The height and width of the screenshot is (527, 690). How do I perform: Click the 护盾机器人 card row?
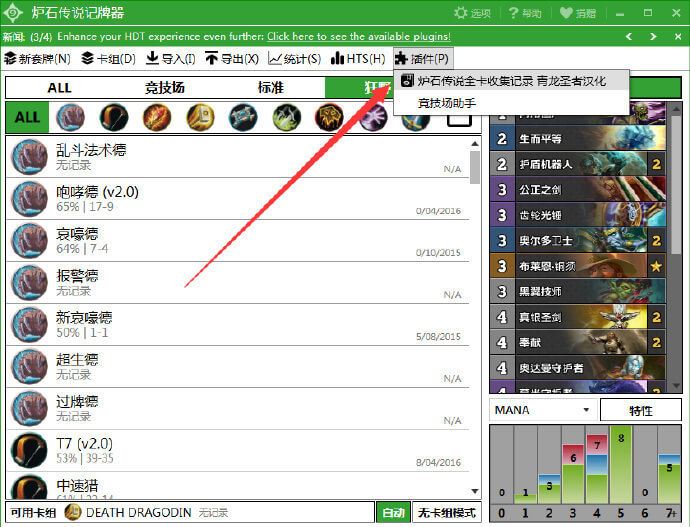pyautogui.click(x=578, y=164)
